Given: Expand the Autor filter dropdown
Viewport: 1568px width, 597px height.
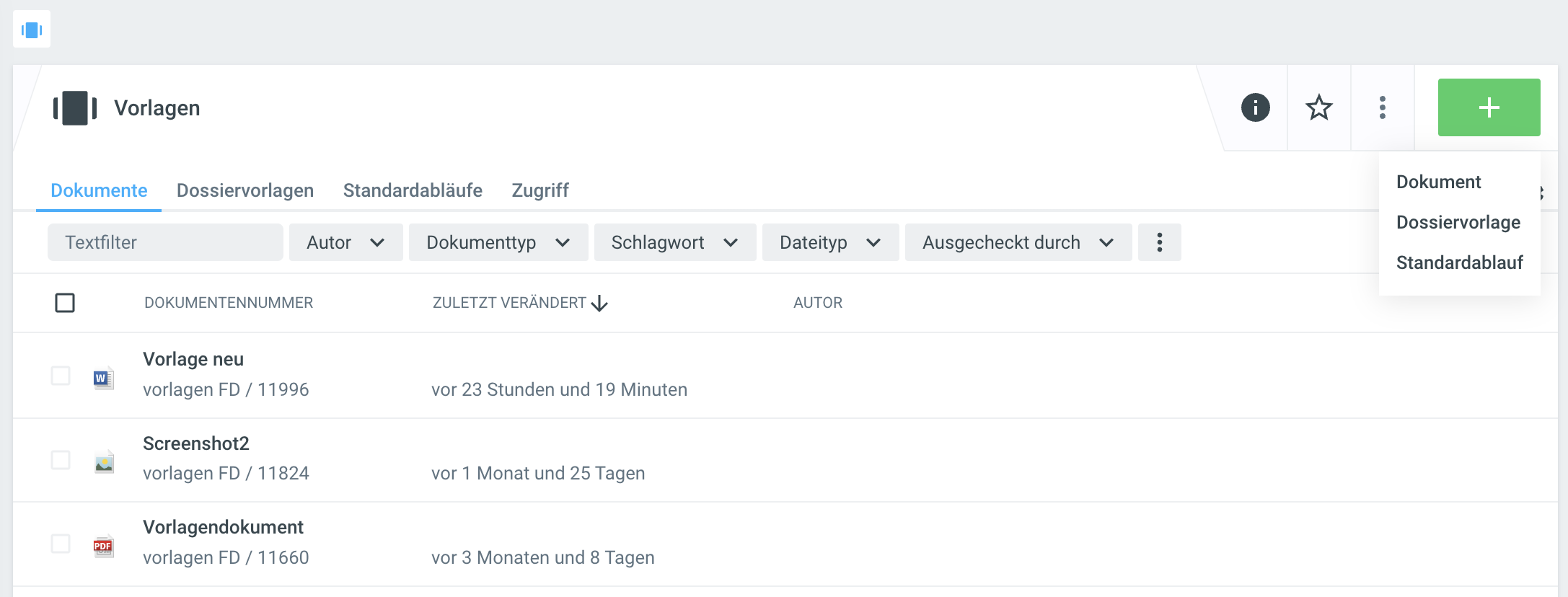Looking at the screenshot, I should coord(345,242).
